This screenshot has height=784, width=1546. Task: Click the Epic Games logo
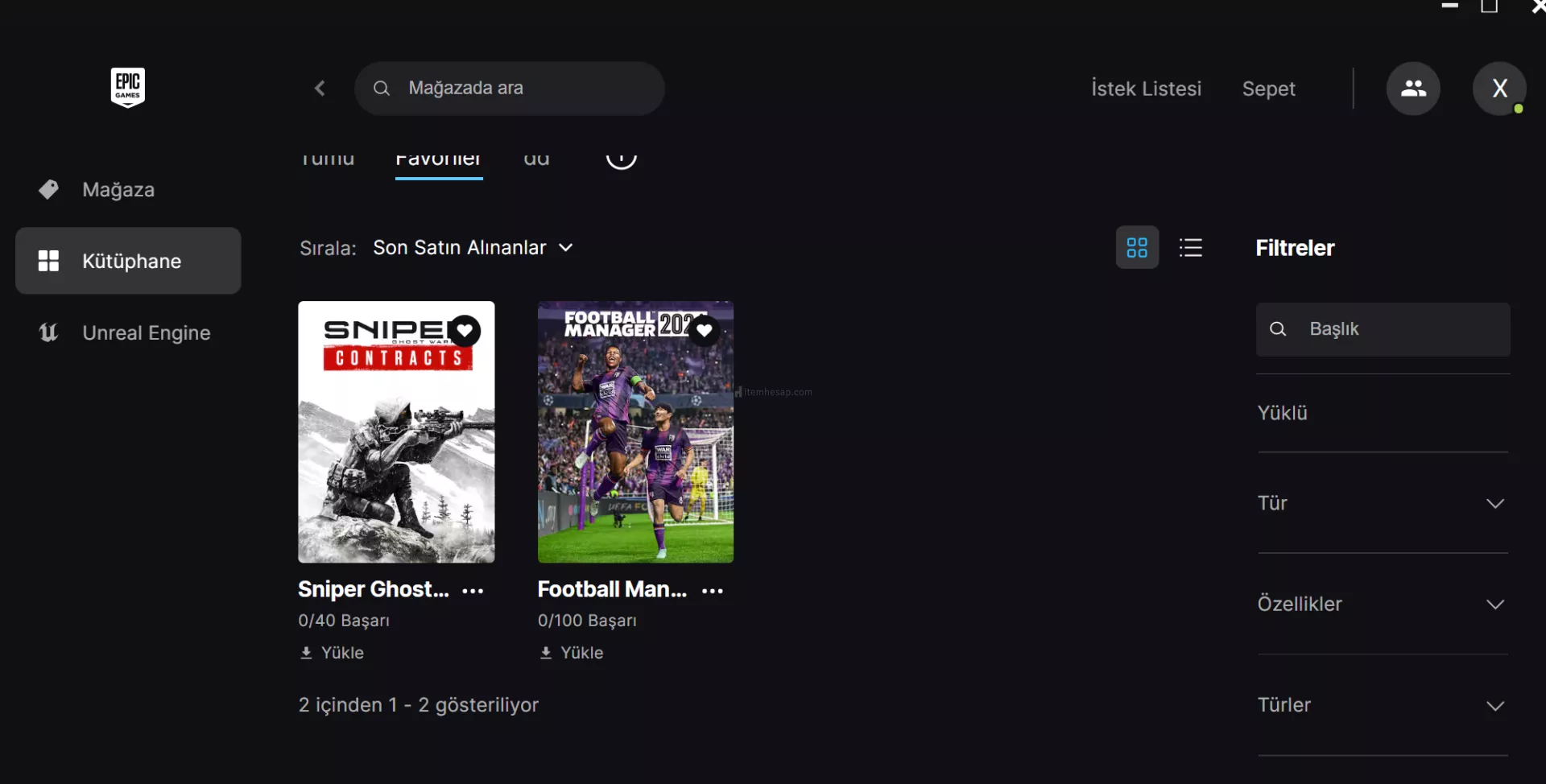click(127, 87)
